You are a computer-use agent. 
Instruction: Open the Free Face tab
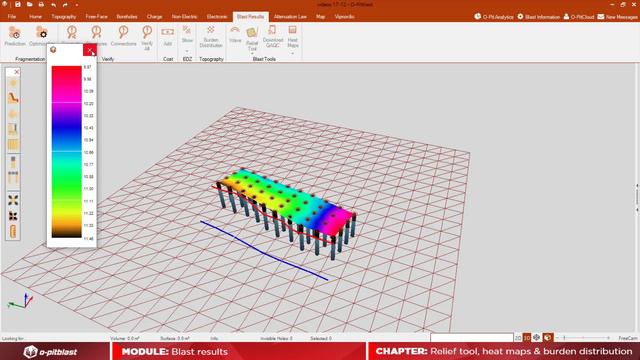pos(97,17)
